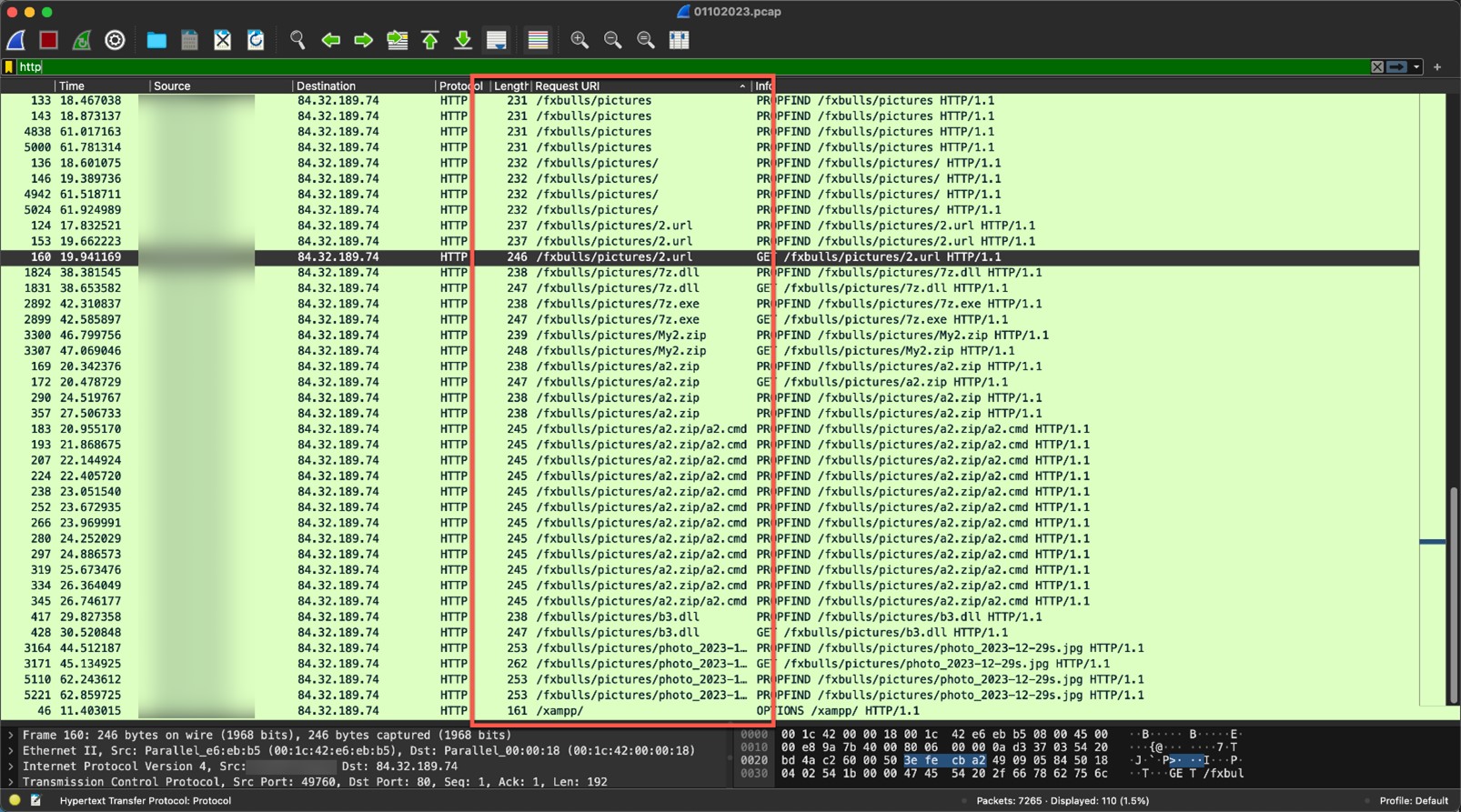Screen dimensions: 1461x812
Task: Click the start capture shark fin icon
Action: [16, 40]
